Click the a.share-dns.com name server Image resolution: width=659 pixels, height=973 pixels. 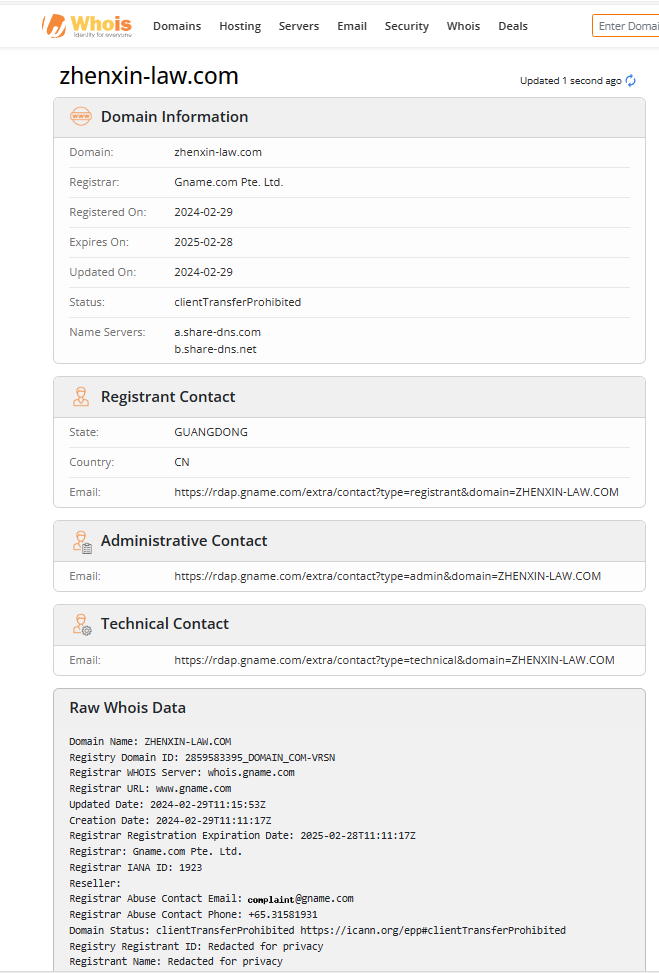pos(217,332)
